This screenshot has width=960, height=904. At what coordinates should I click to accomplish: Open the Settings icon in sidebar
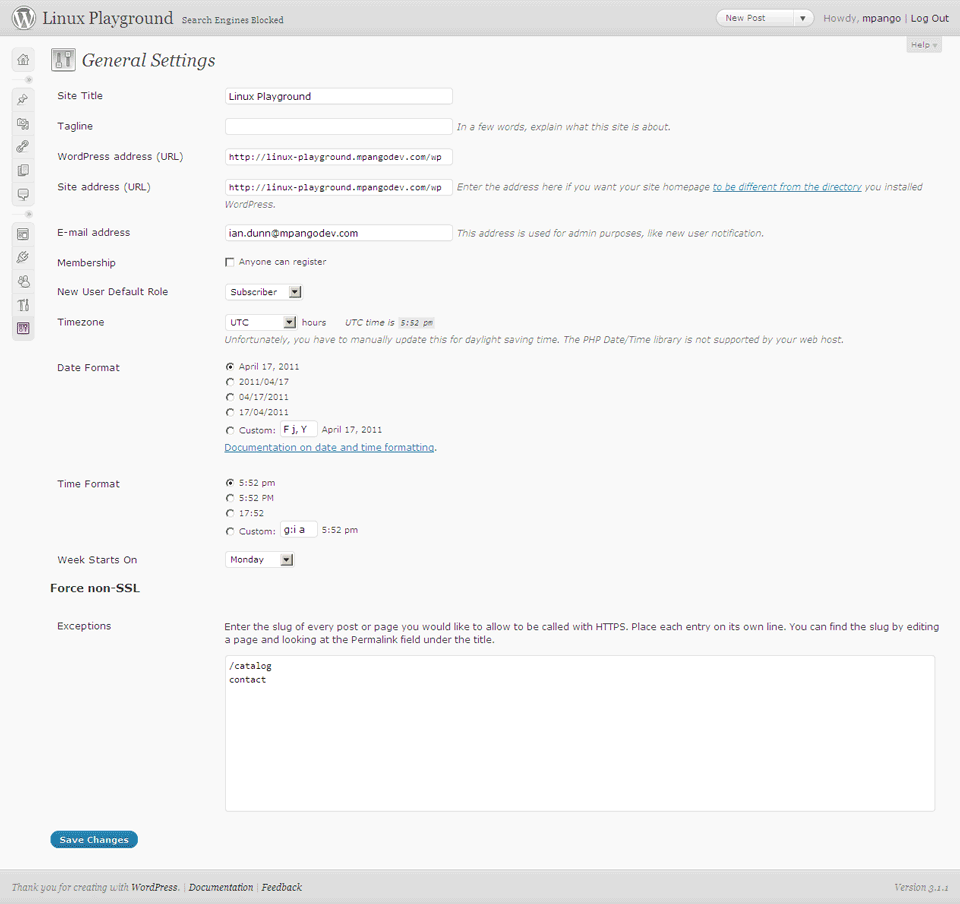23,328
